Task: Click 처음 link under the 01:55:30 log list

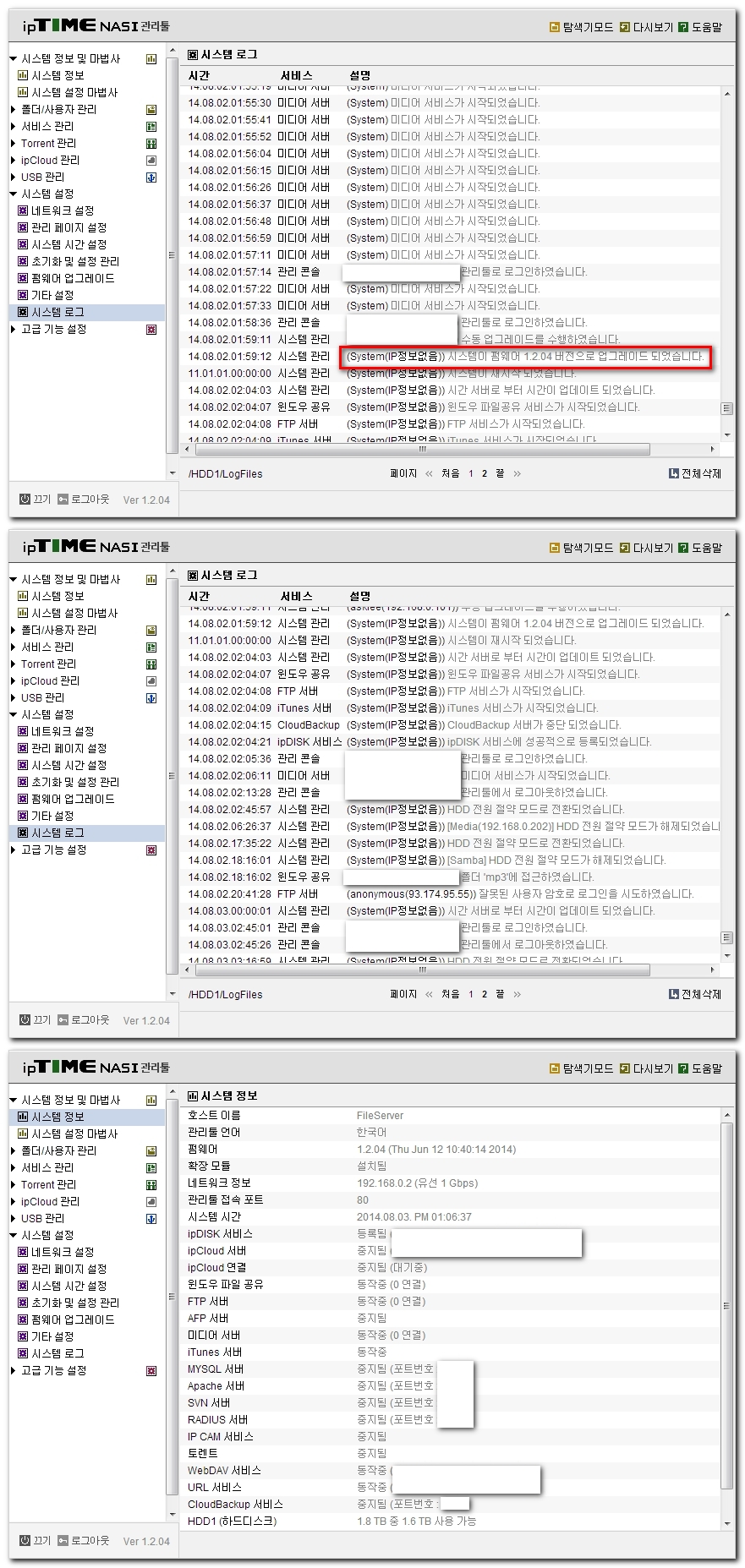Action: [451, 473]
